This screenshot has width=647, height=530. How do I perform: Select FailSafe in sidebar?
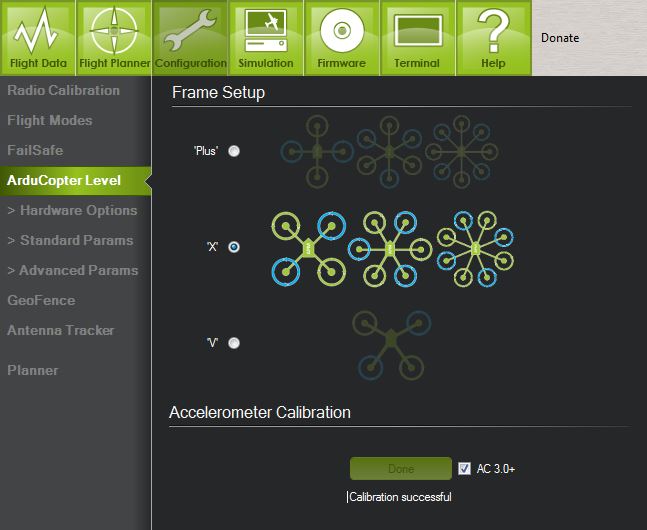pyautogui.click(x=35, y=150)
